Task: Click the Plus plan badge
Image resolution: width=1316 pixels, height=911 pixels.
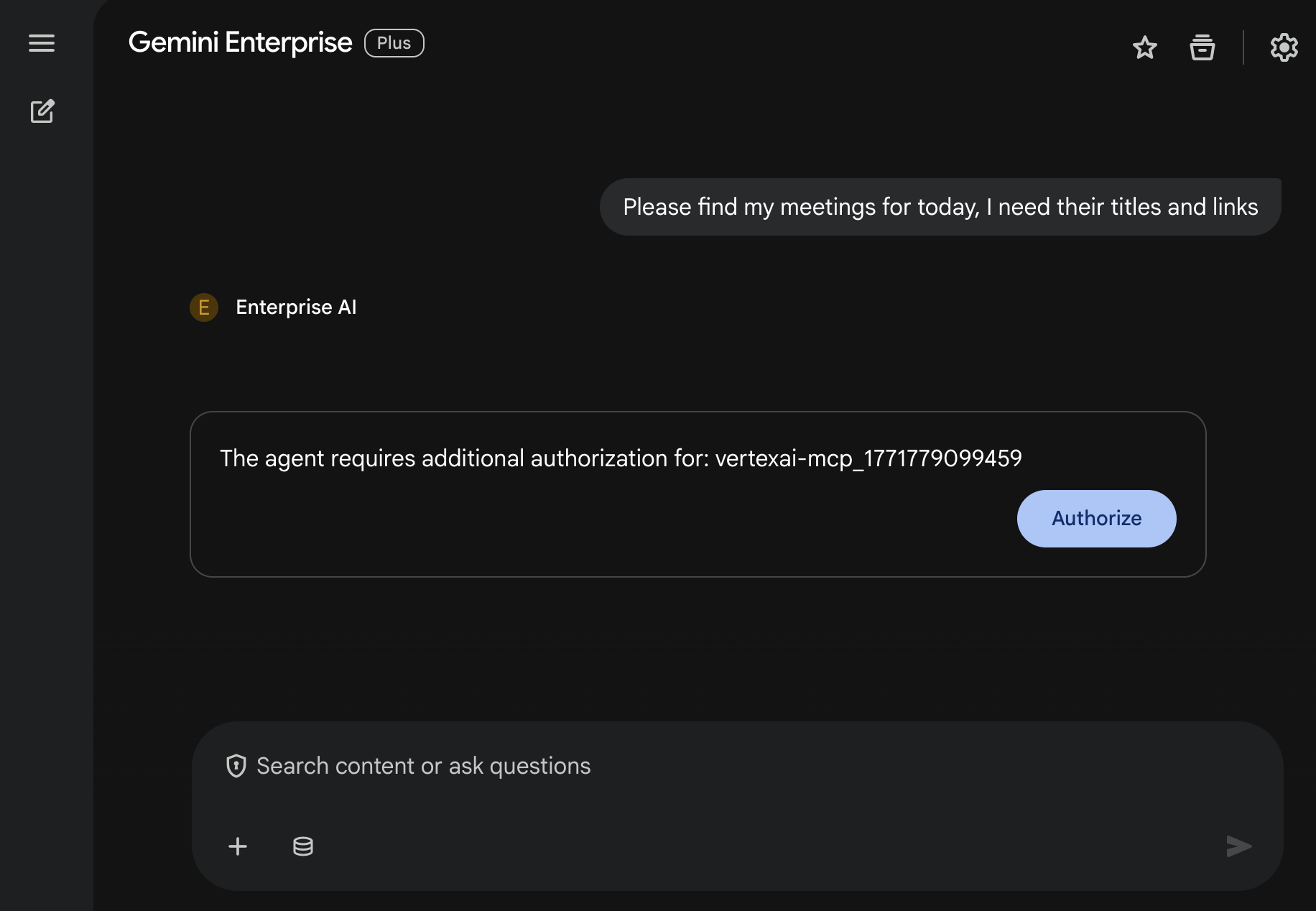Action: 394,43
